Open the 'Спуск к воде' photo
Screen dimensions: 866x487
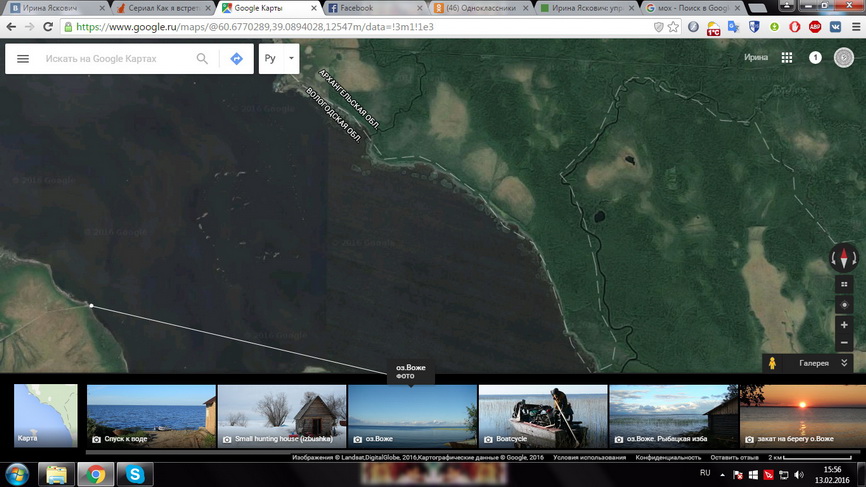[151, 416]
